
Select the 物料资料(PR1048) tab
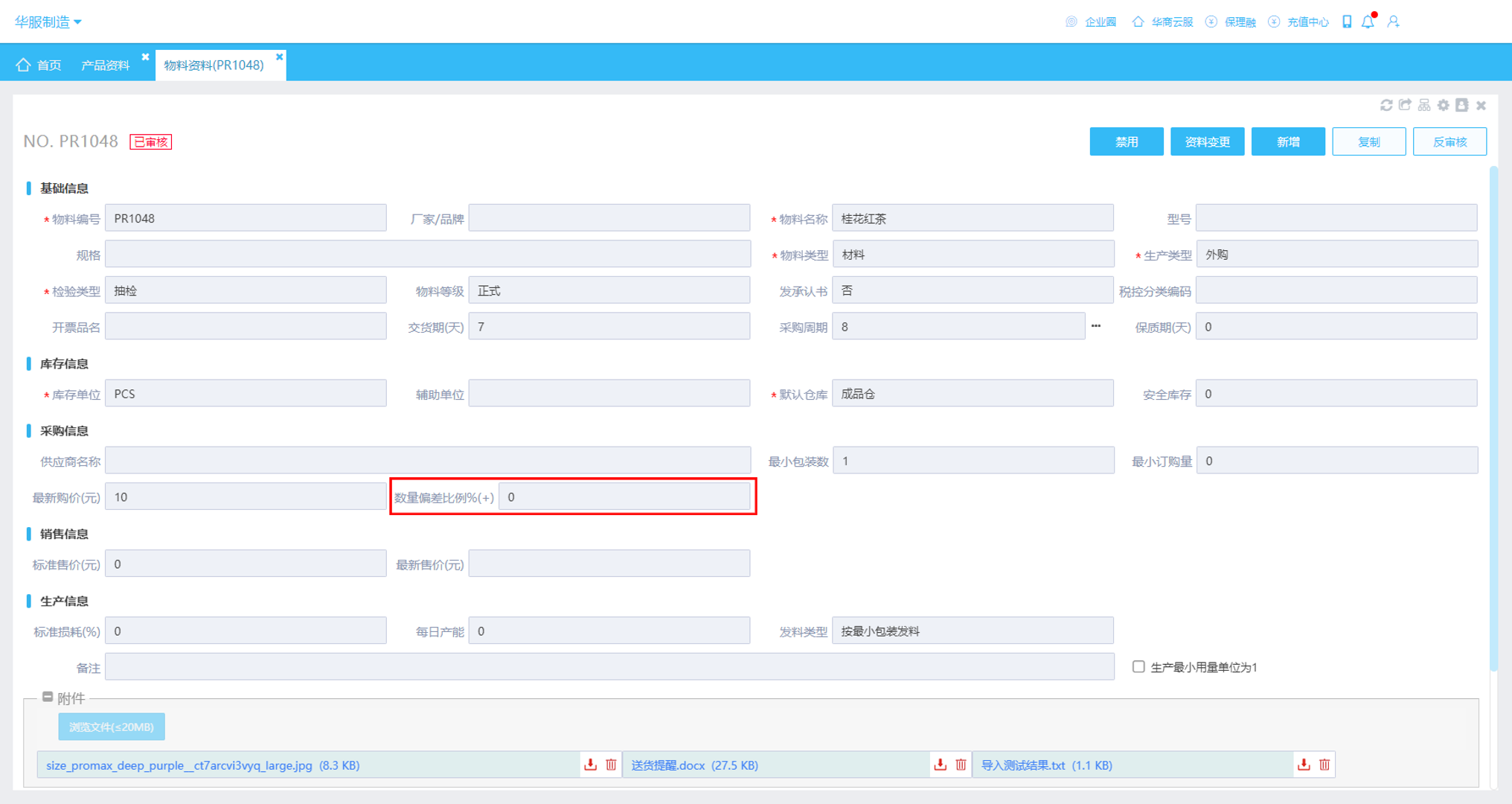pyautogui.click(x=214, y=65)
